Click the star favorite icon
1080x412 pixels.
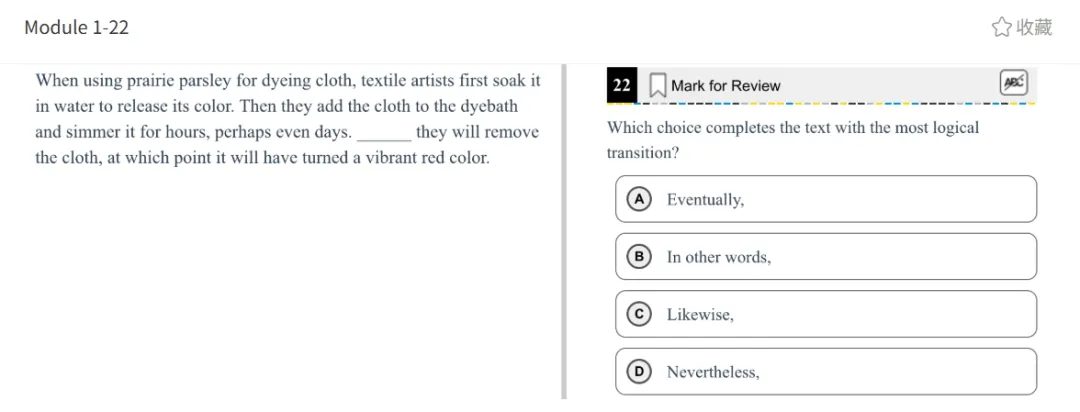pyautogui.click(x=1001, y=27)
